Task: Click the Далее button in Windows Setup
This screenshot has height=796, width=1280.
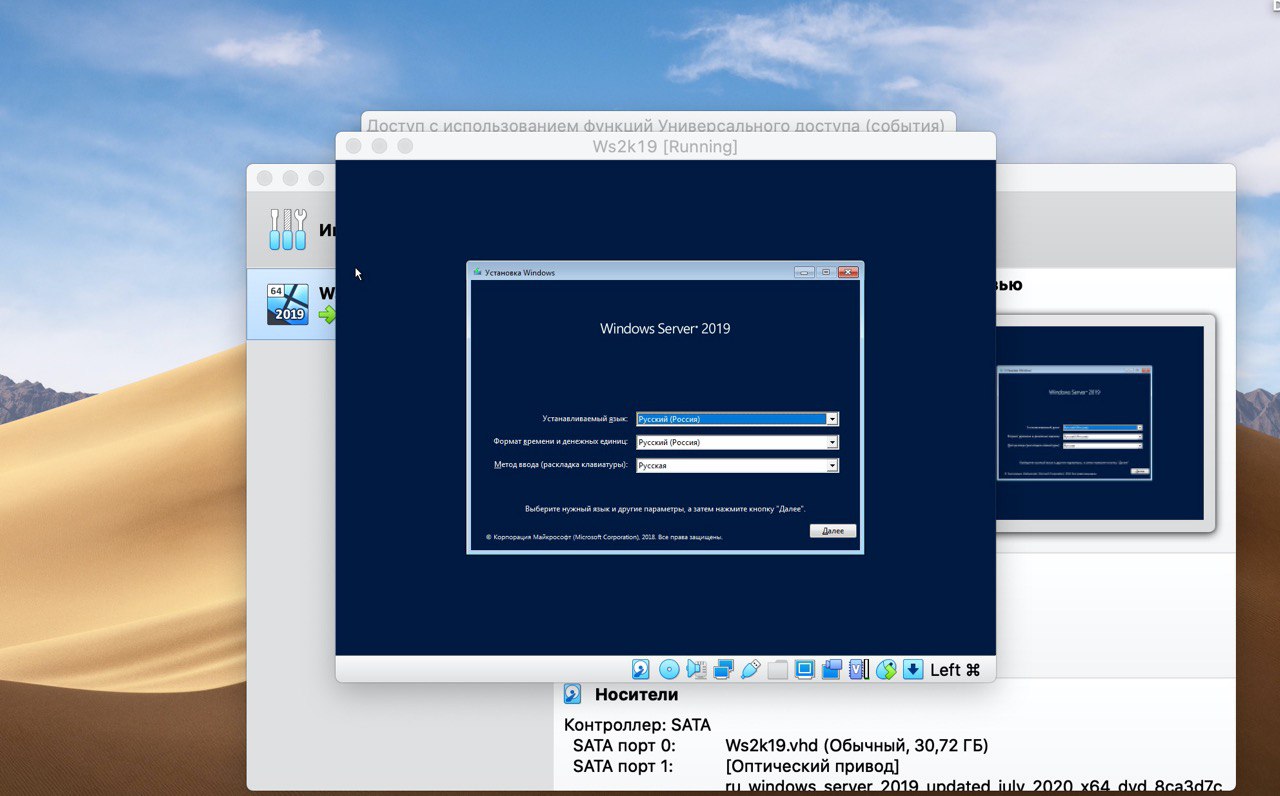Action: 833,531
